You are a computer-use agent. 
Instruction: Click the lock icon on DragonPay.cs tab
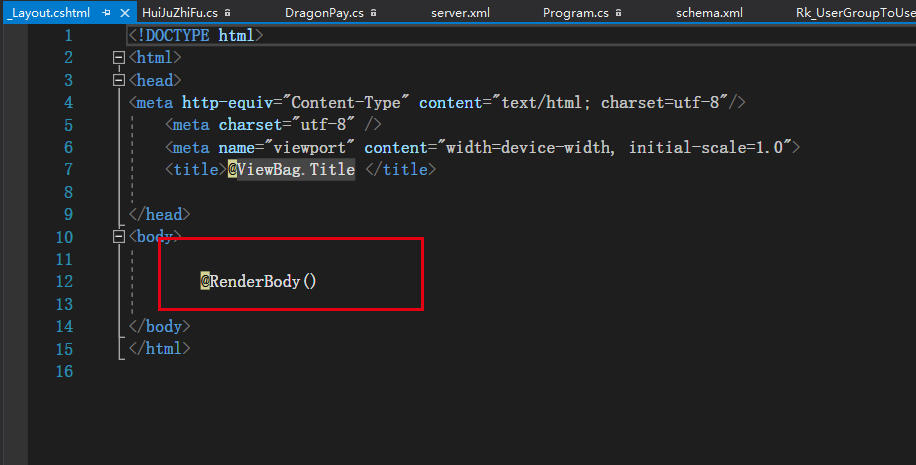tap(372, 13)
